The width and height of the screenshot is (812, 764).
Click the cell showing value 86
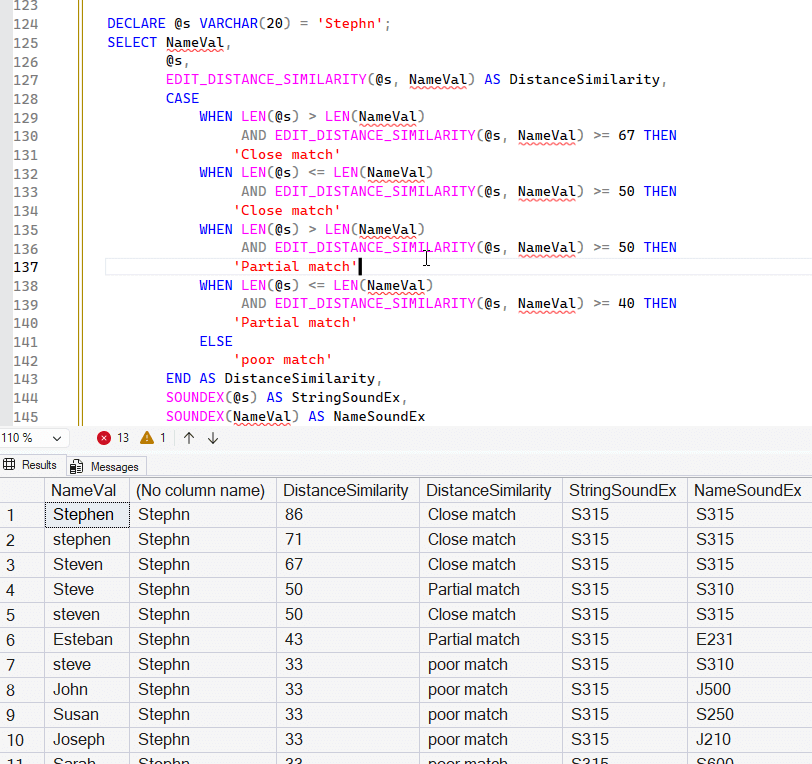pyautogui.click(x=294, y=515)
